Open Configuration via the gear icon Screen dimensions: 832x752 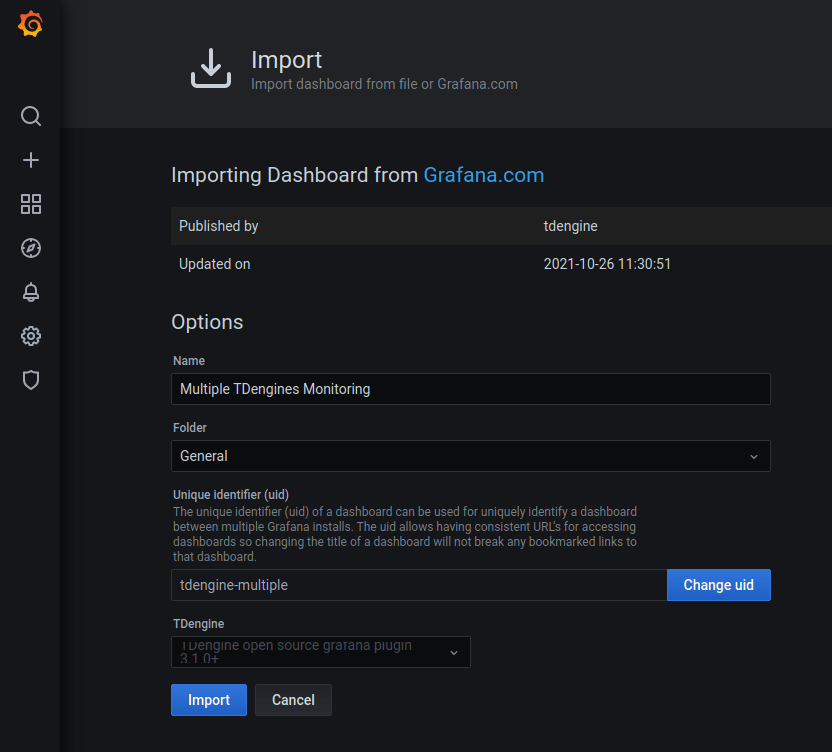pos(31,336)
